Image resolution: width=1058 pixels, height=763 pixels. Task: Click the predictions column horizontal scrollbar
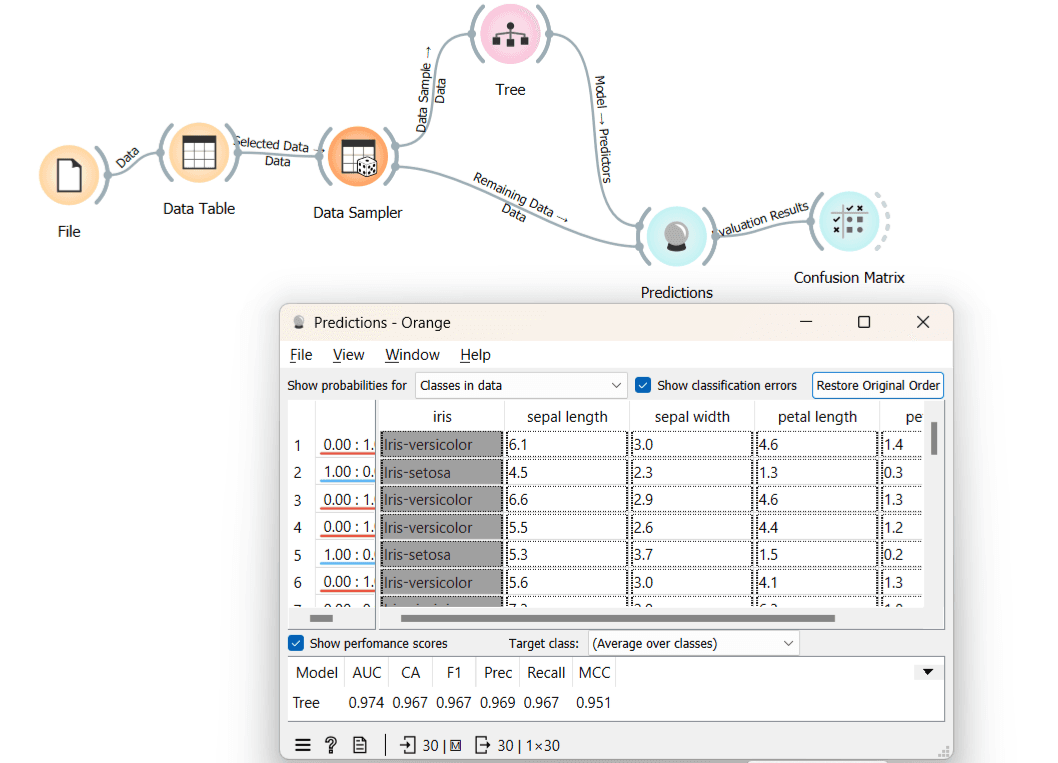321,618
